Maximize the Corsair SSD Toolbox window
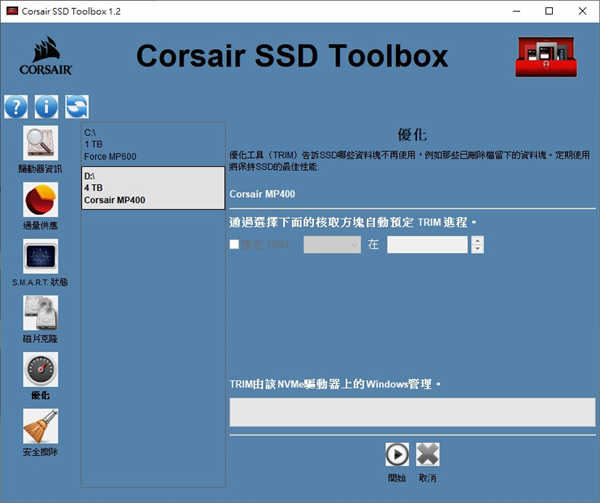 [549, 11]
